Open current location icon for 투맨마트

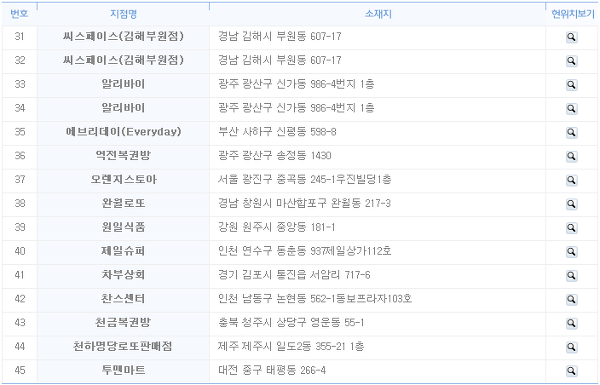point(571,370)
